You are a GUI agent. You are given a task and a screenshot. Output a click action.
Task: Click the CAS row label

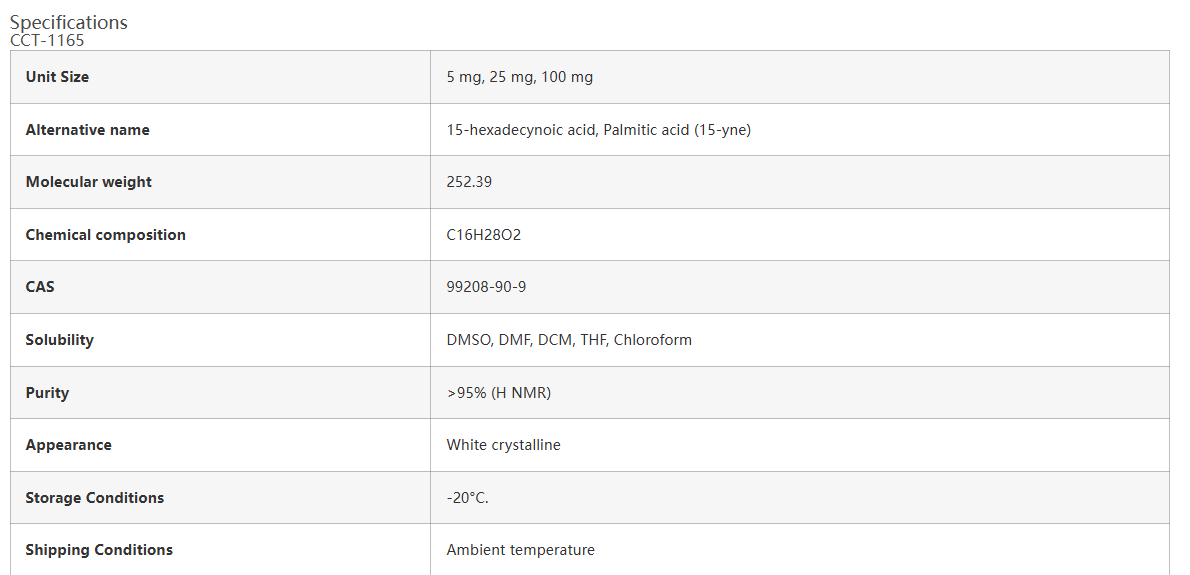(40, 287)
